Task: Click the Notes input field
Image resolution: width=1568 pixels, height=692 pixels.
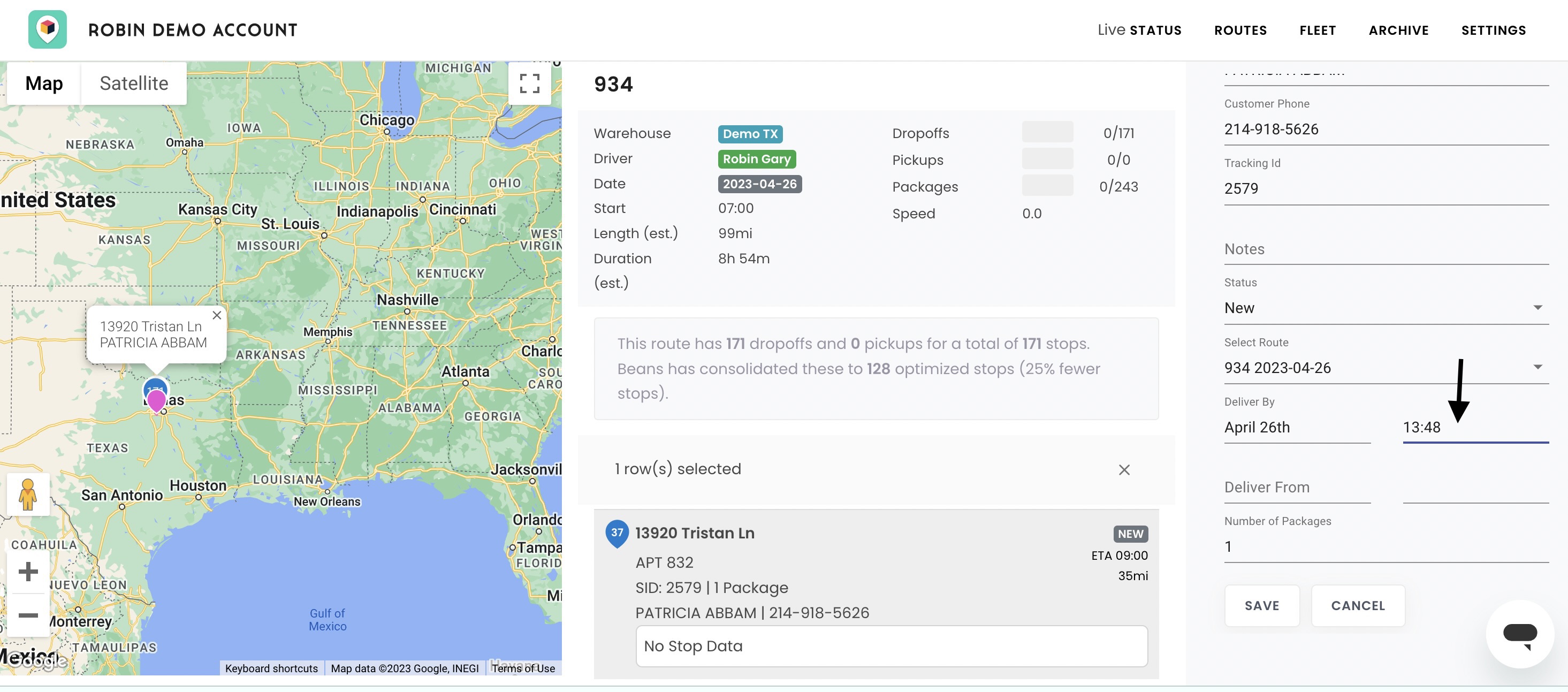Action: pos(1386,249)
